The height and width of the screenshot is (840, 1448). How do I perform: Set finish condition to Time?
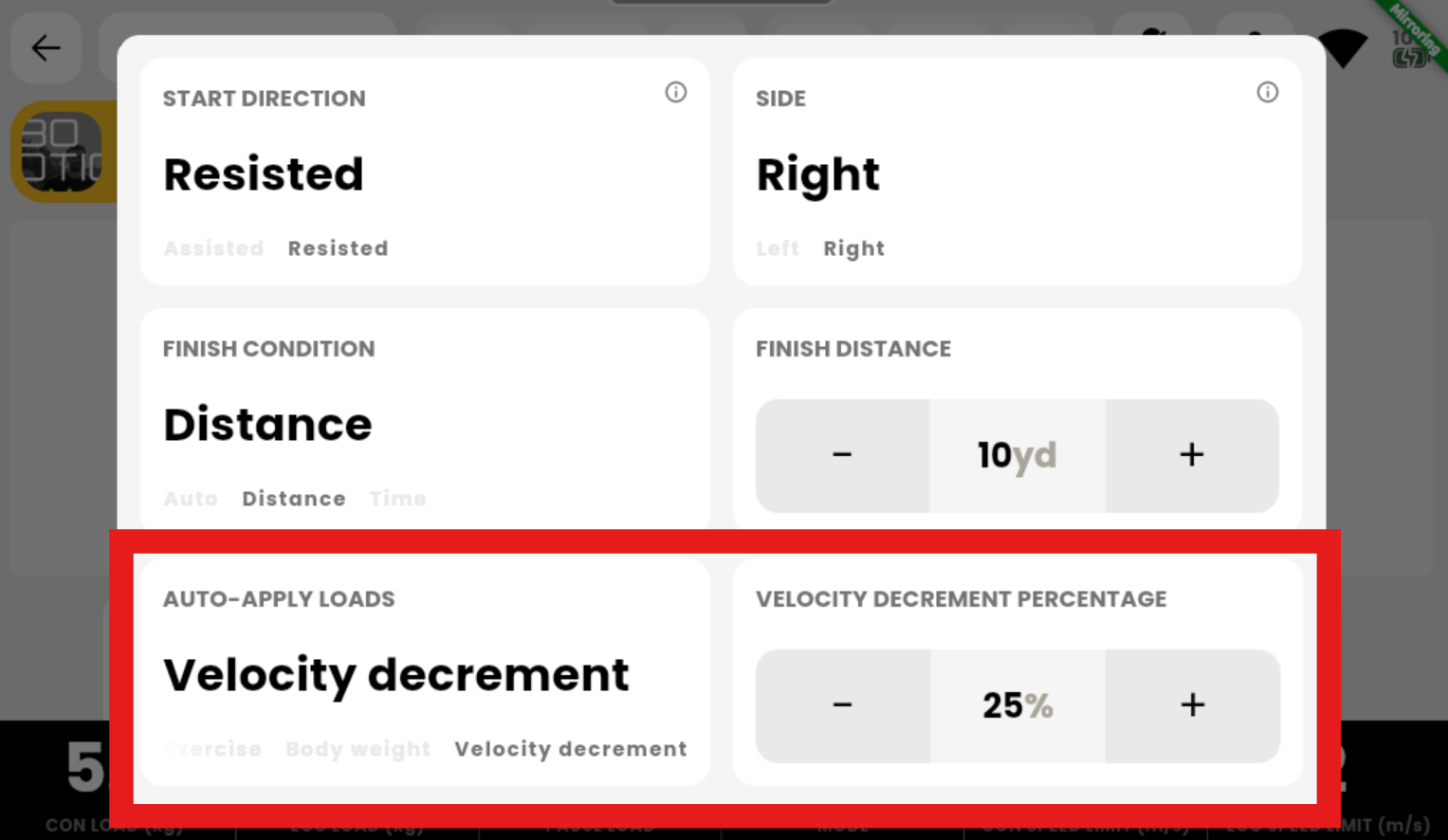[x=398, y=499]
